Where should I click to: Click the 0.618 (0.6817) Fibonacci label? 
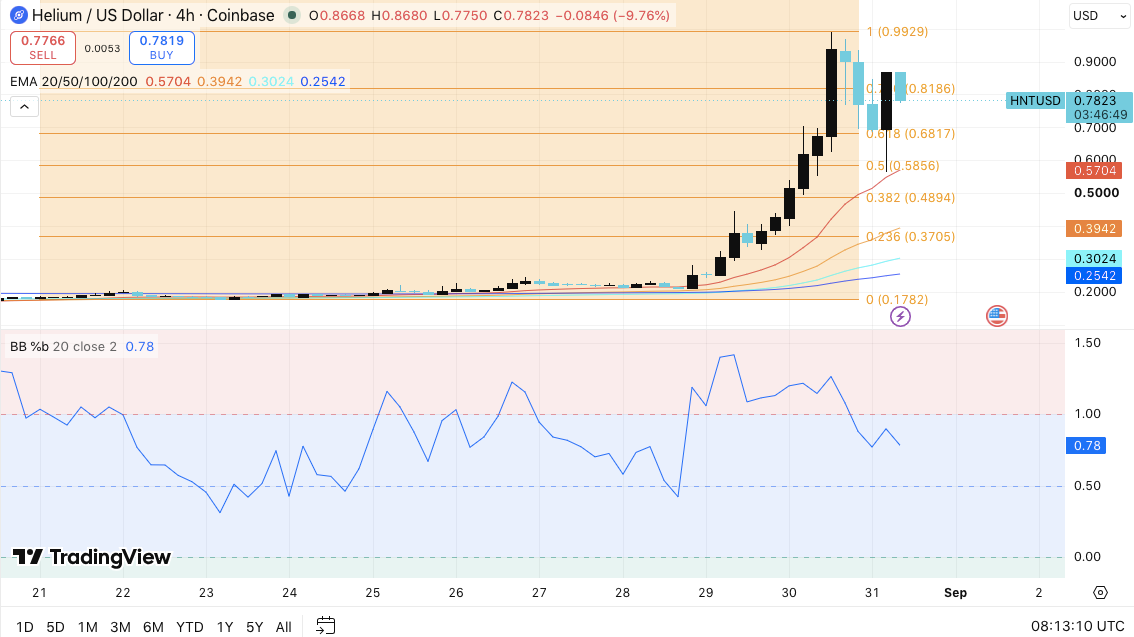(x=911, y=134)
